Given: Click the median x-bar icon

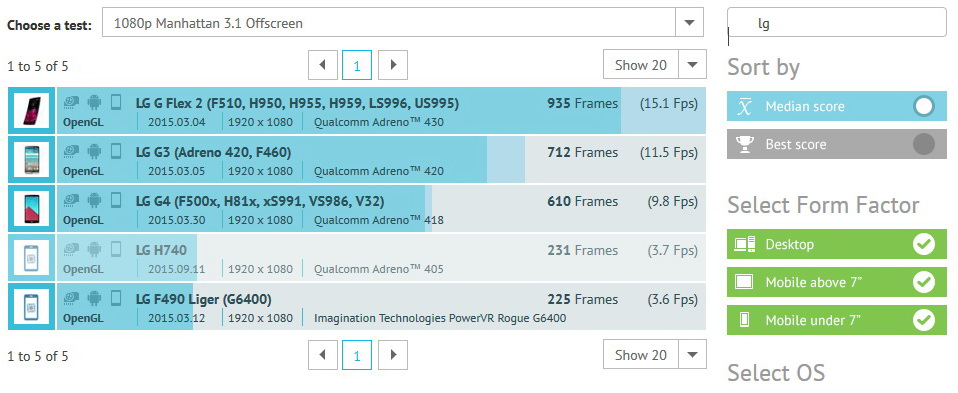Looking at the screenshot, I should pos(744,106).
